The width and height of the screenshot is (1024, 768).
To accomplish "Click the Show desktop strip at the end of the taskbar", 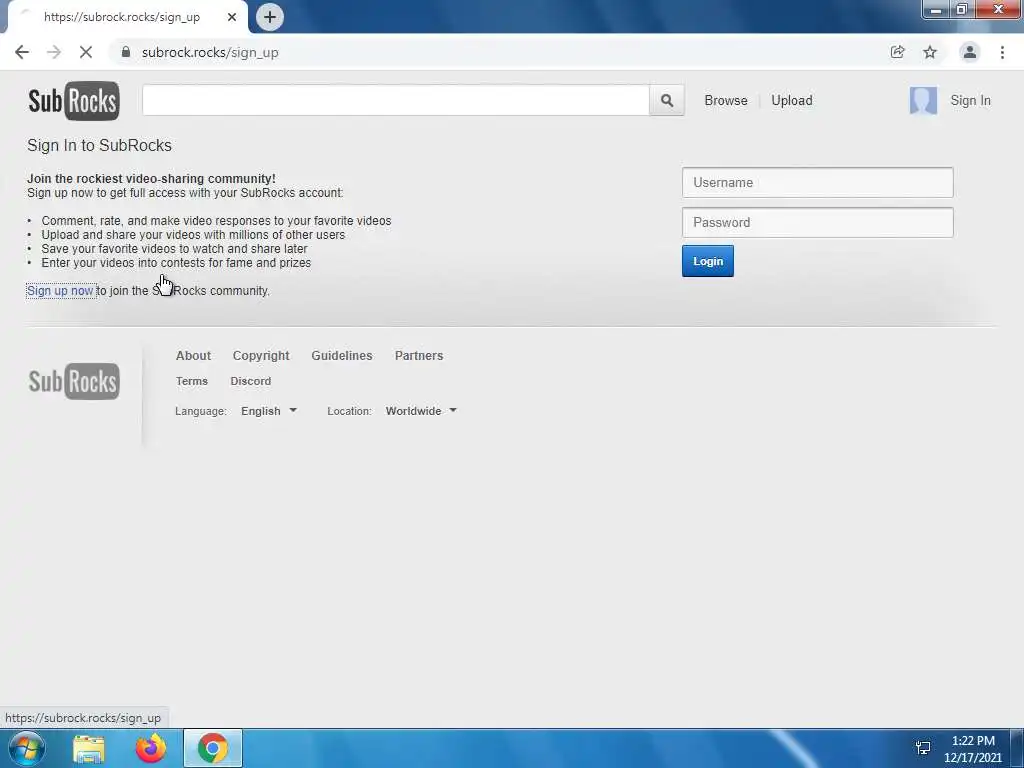I will coord(1017,748).
